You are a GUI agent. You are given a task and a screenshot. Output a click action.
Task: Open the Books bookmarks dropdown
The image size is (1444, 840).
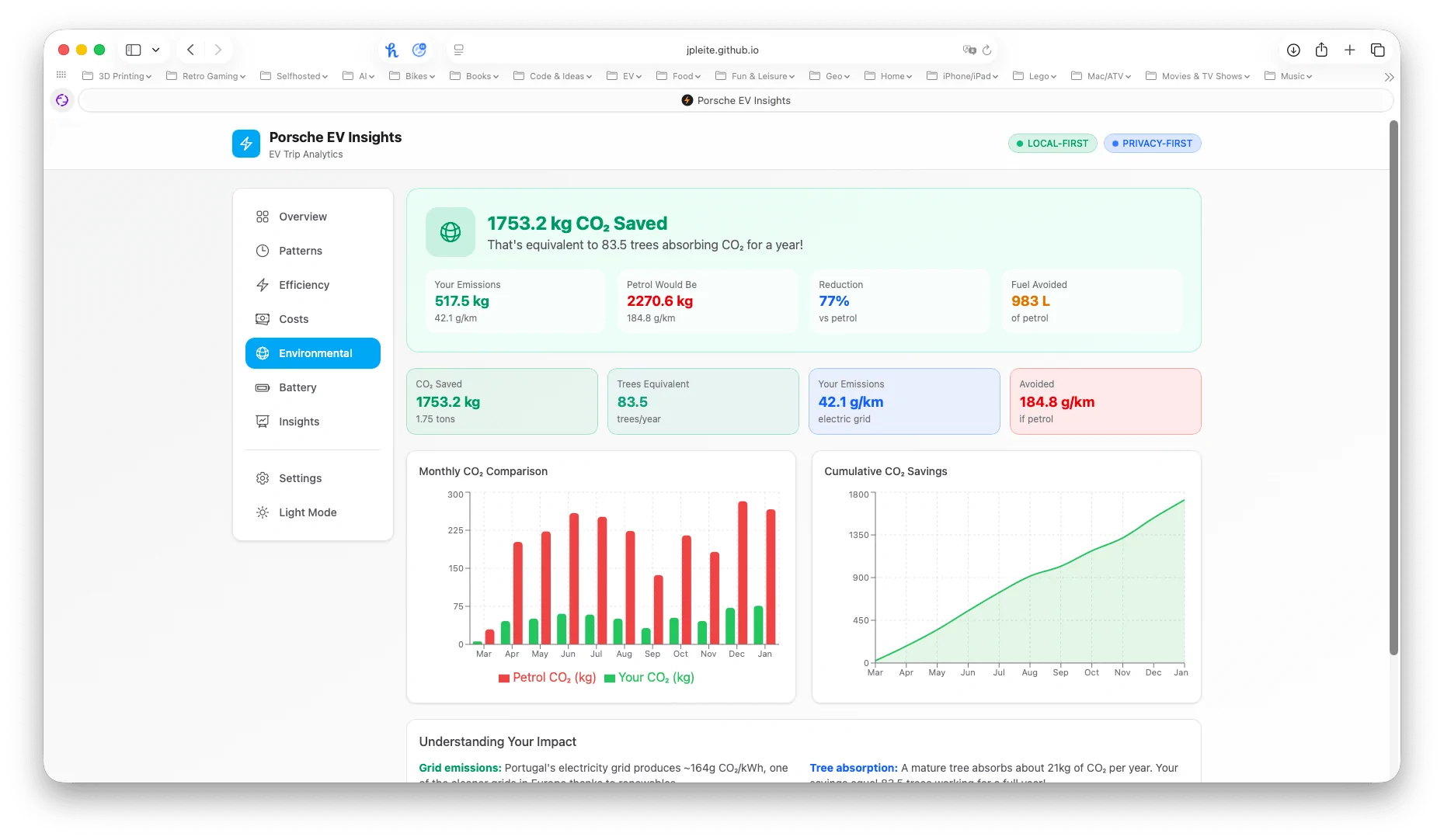[x=474, y=76]
